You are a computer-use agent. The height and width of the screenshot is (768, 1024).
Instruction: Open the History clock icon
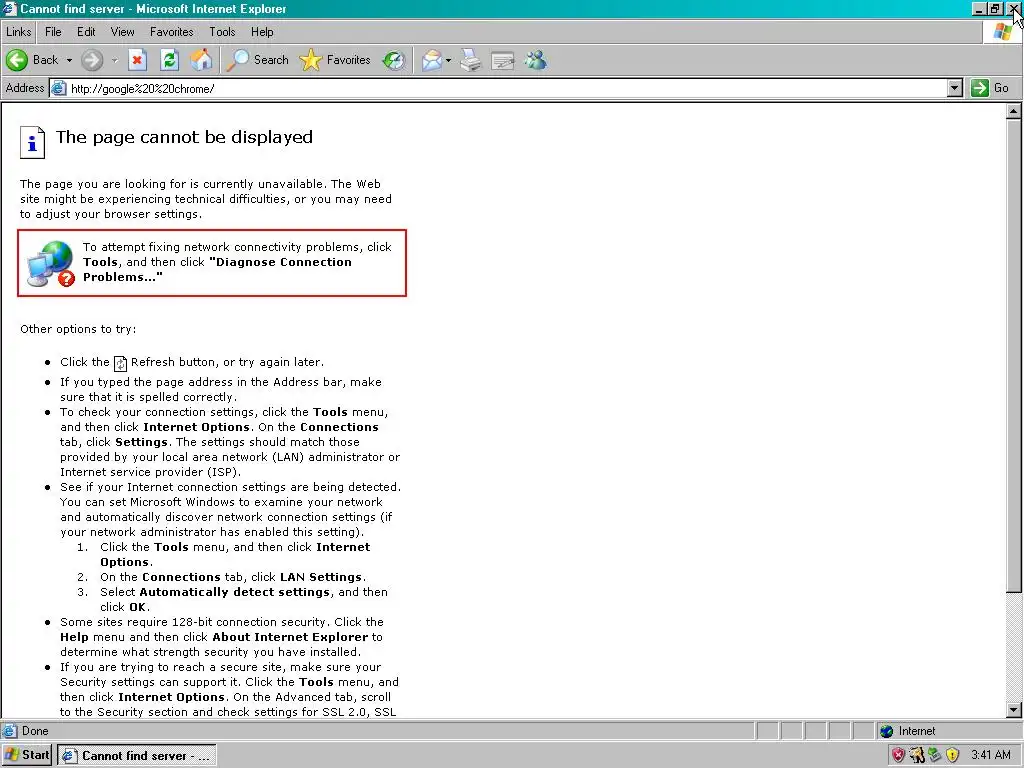pos(394,60)
